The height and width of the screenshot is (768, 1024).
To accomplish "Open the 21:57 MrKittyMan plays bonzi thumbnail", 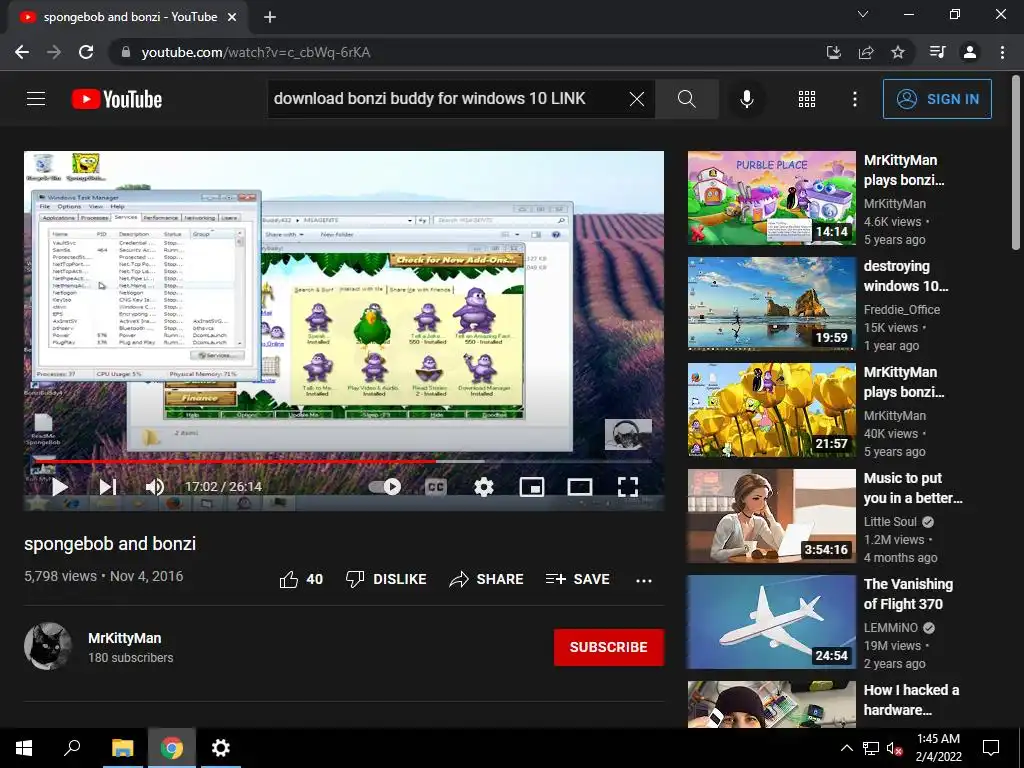I will (771, 409).
